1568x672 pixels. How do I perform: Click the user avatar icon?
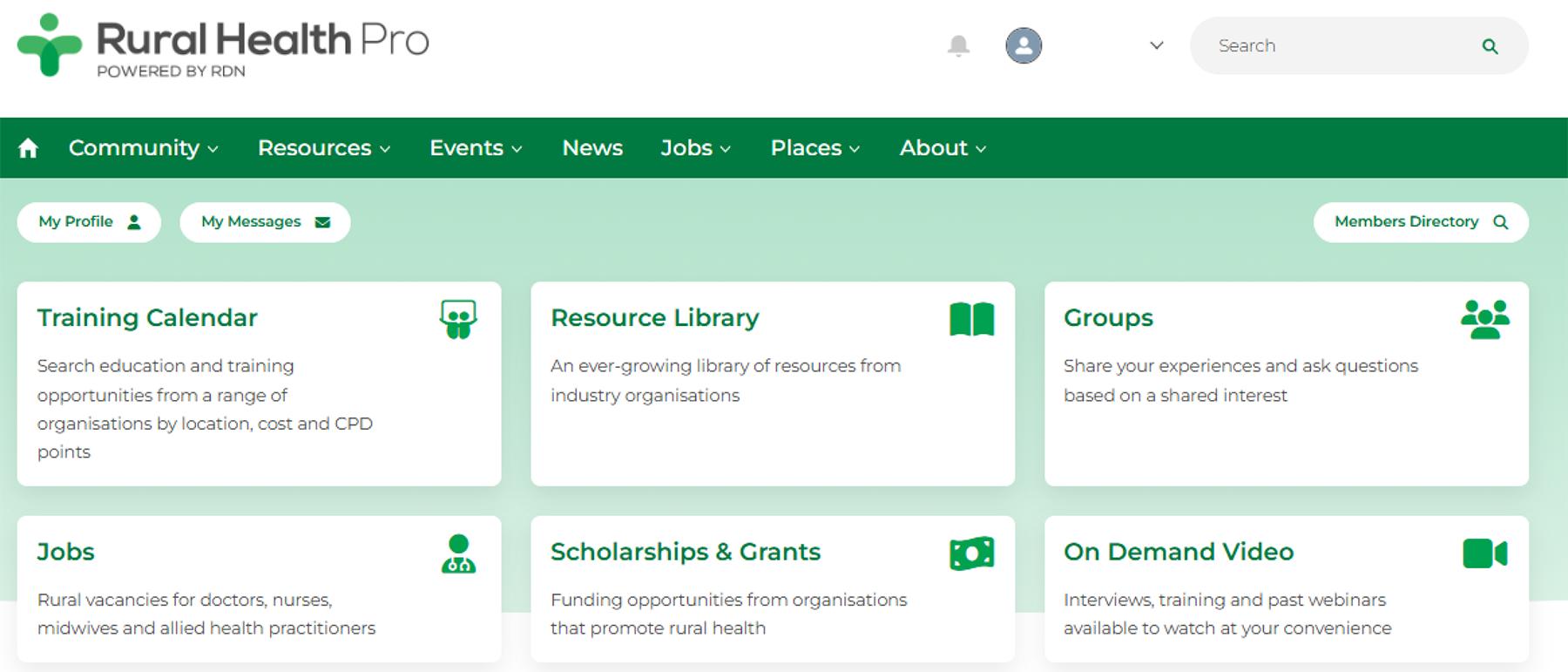point(1024,45)
